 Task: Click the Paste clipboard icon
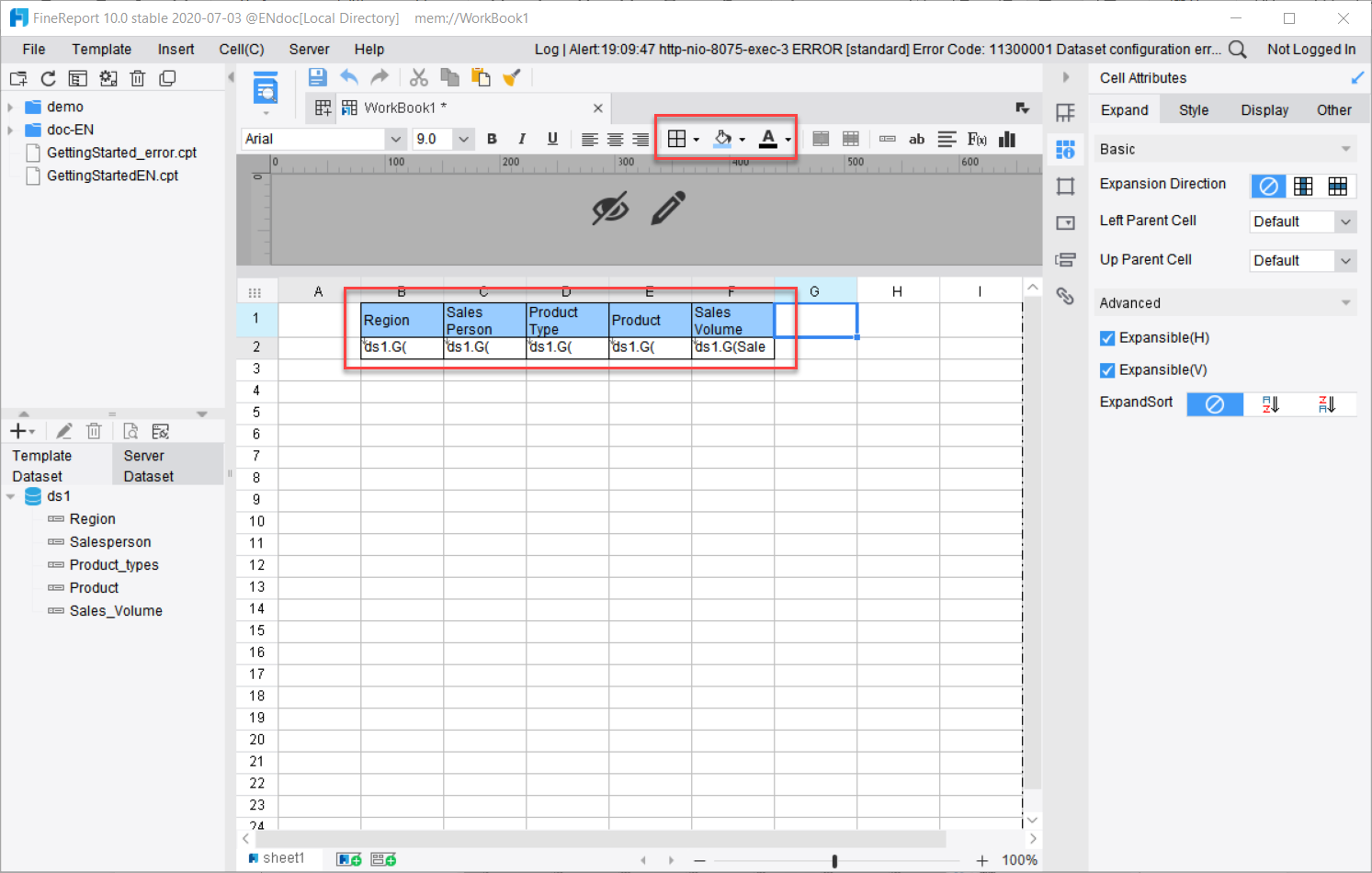tap(481, 77)
